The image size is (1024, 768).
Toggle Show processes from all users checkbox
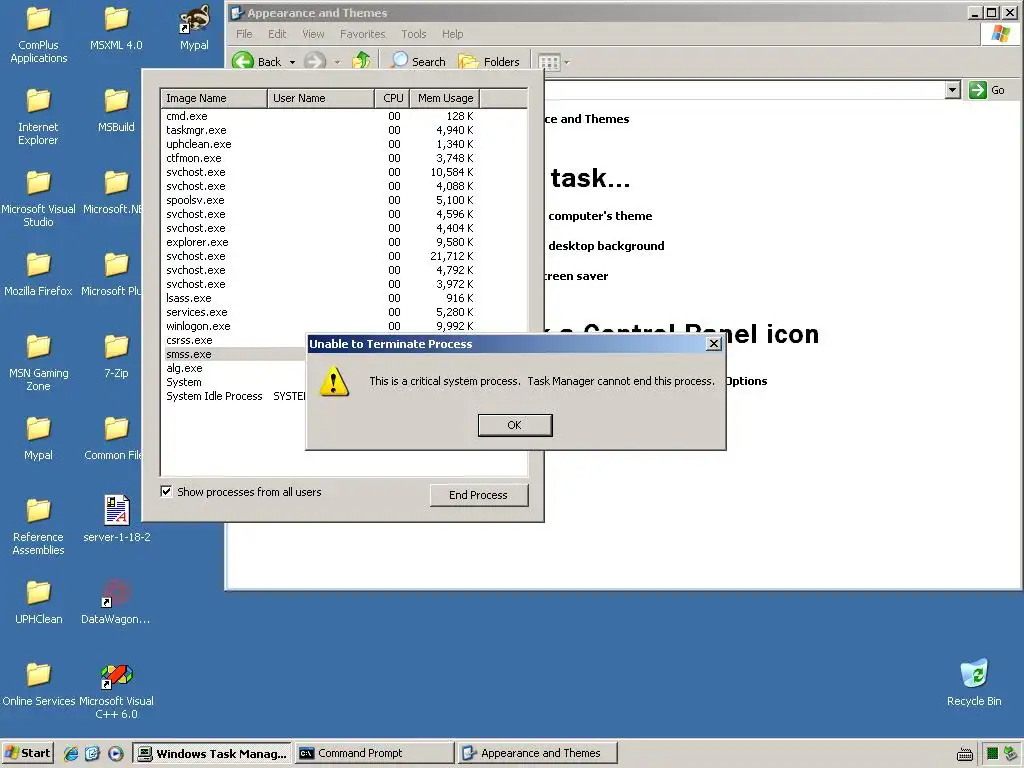pyautogui.click(x=167, y=492)
